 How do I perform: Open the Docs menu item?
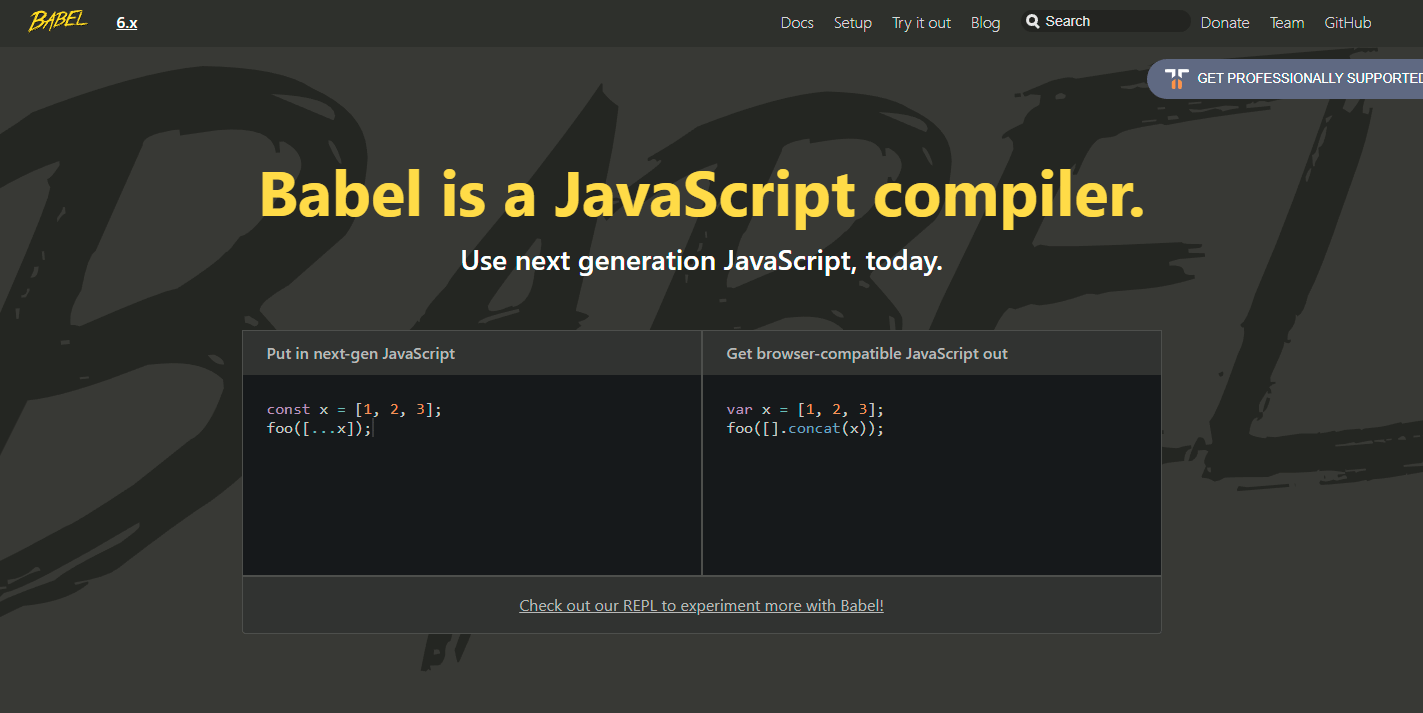point(797,22)
